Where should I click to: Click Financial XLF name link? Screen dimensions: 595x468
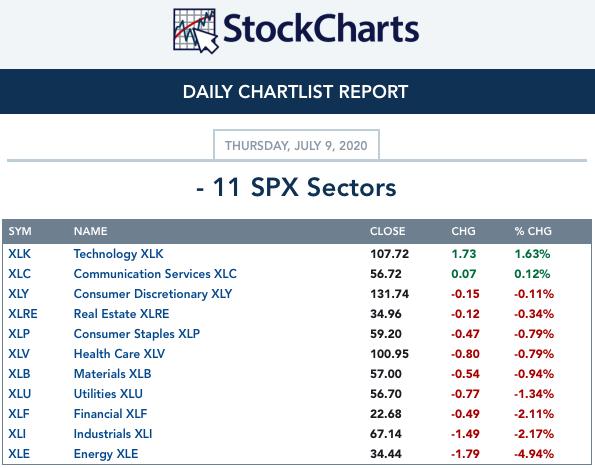click(110, 414)
